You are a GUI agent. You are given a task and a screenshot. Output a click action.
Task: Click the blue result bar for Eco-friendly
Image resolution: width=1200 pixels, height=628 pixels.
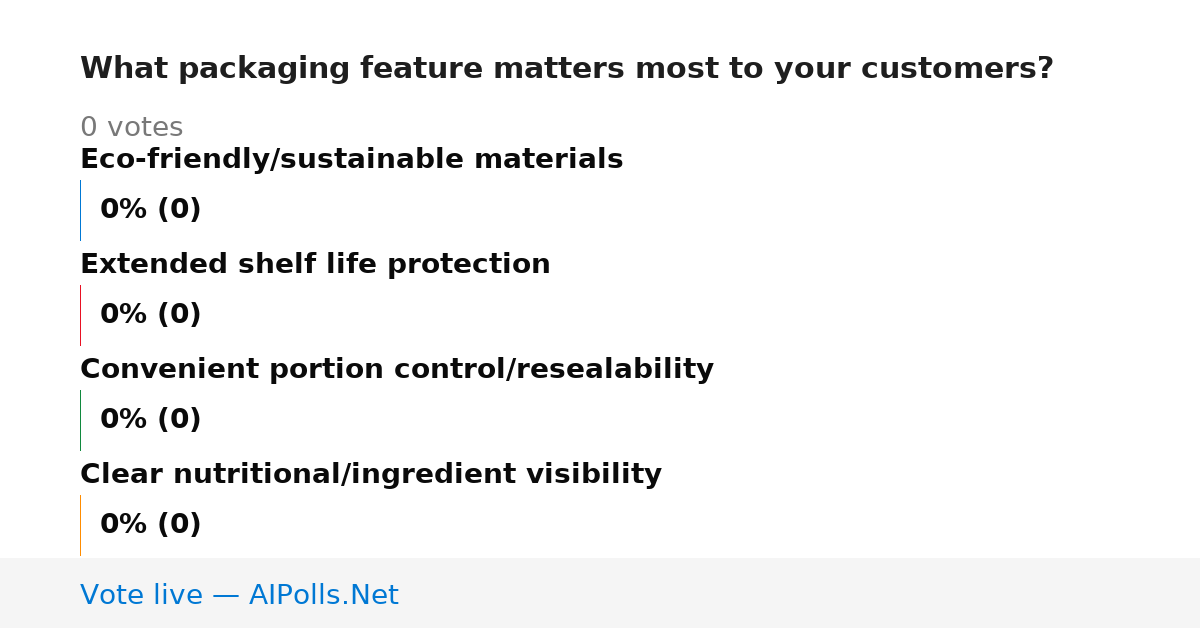[80, 210]
